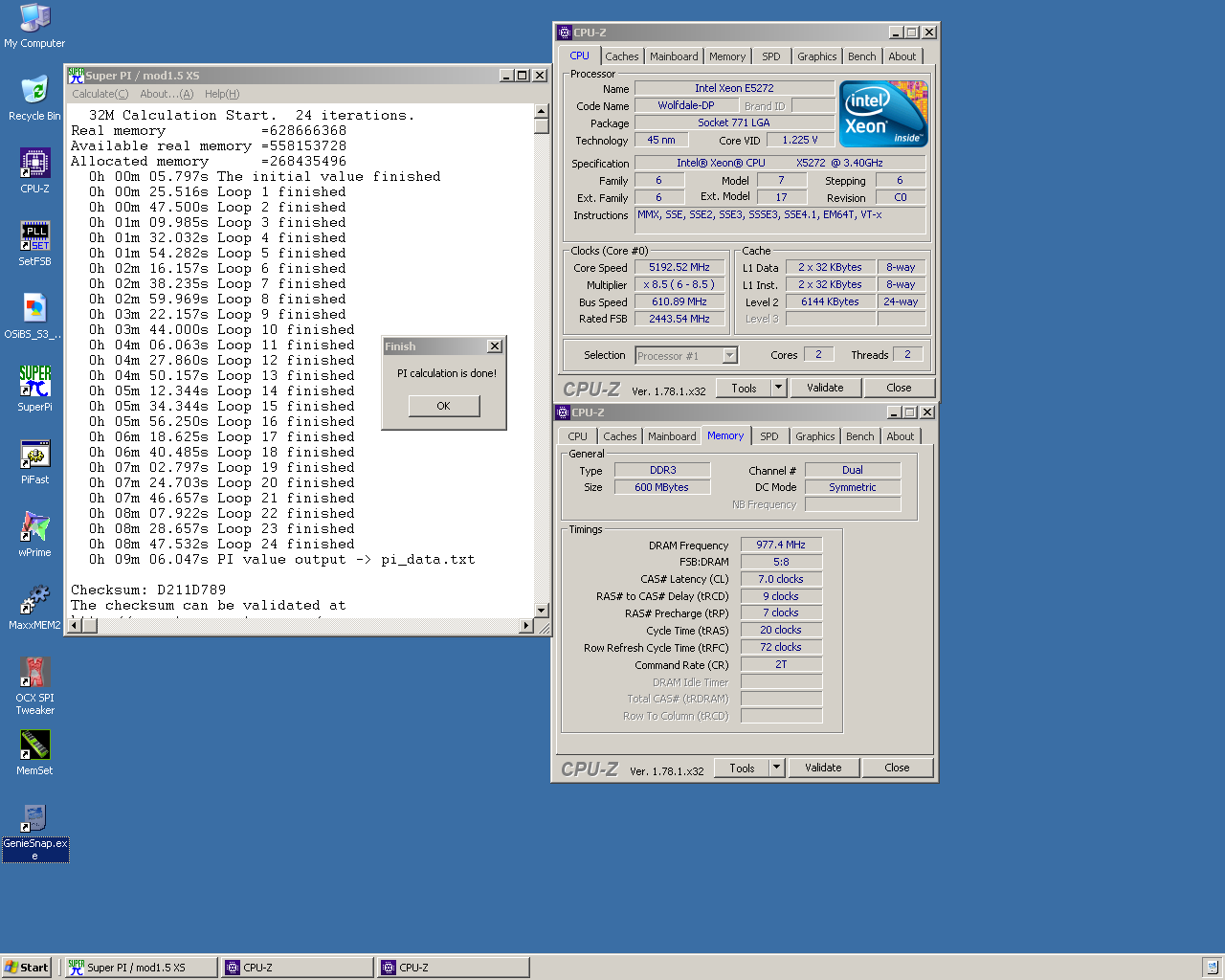Expand Tools dropdown arrow in lower CPU-Z
Screen dimensions: 1225x980
[x=776, y=768]
